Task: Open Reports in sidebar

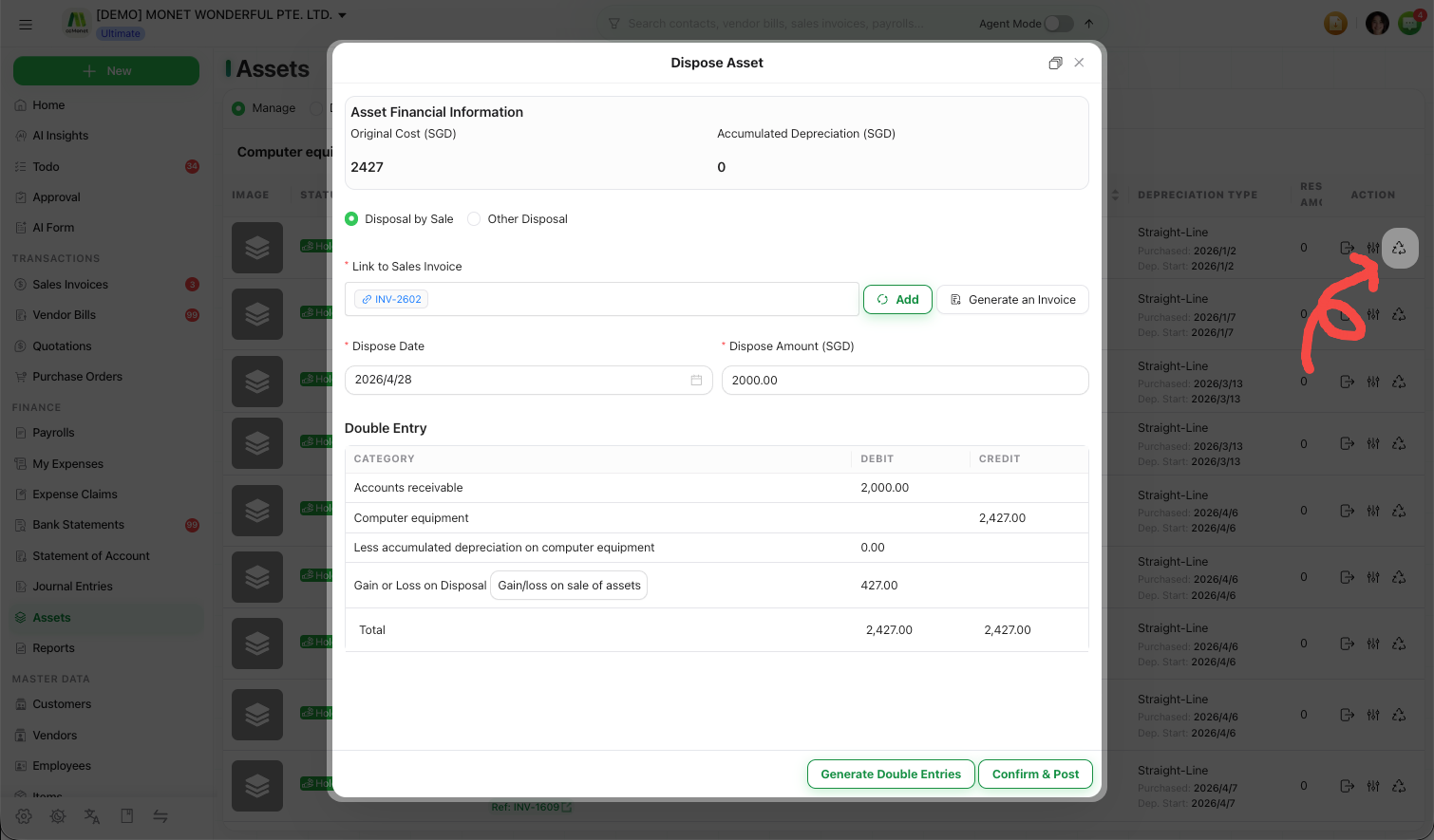Action: tap(53, 648)
